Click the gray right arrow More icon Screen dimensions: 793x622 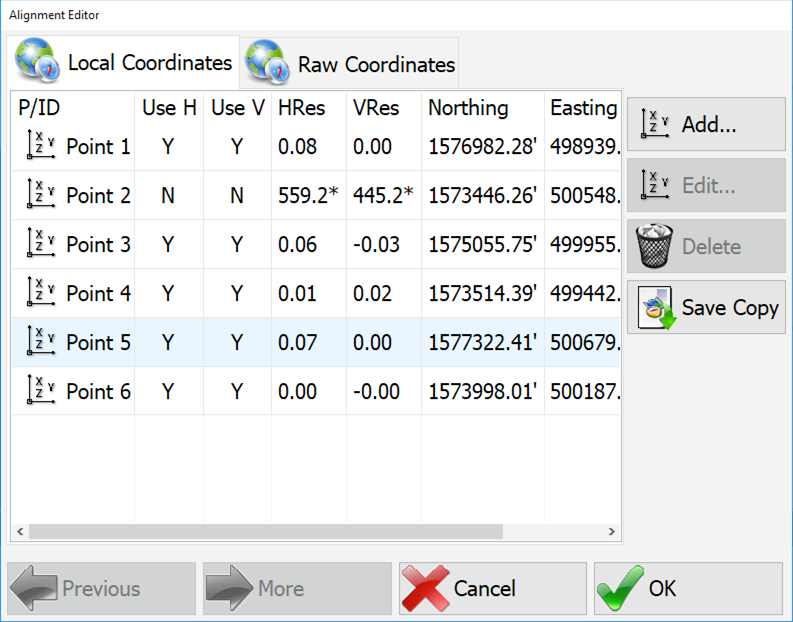click(x=230, y=588)
